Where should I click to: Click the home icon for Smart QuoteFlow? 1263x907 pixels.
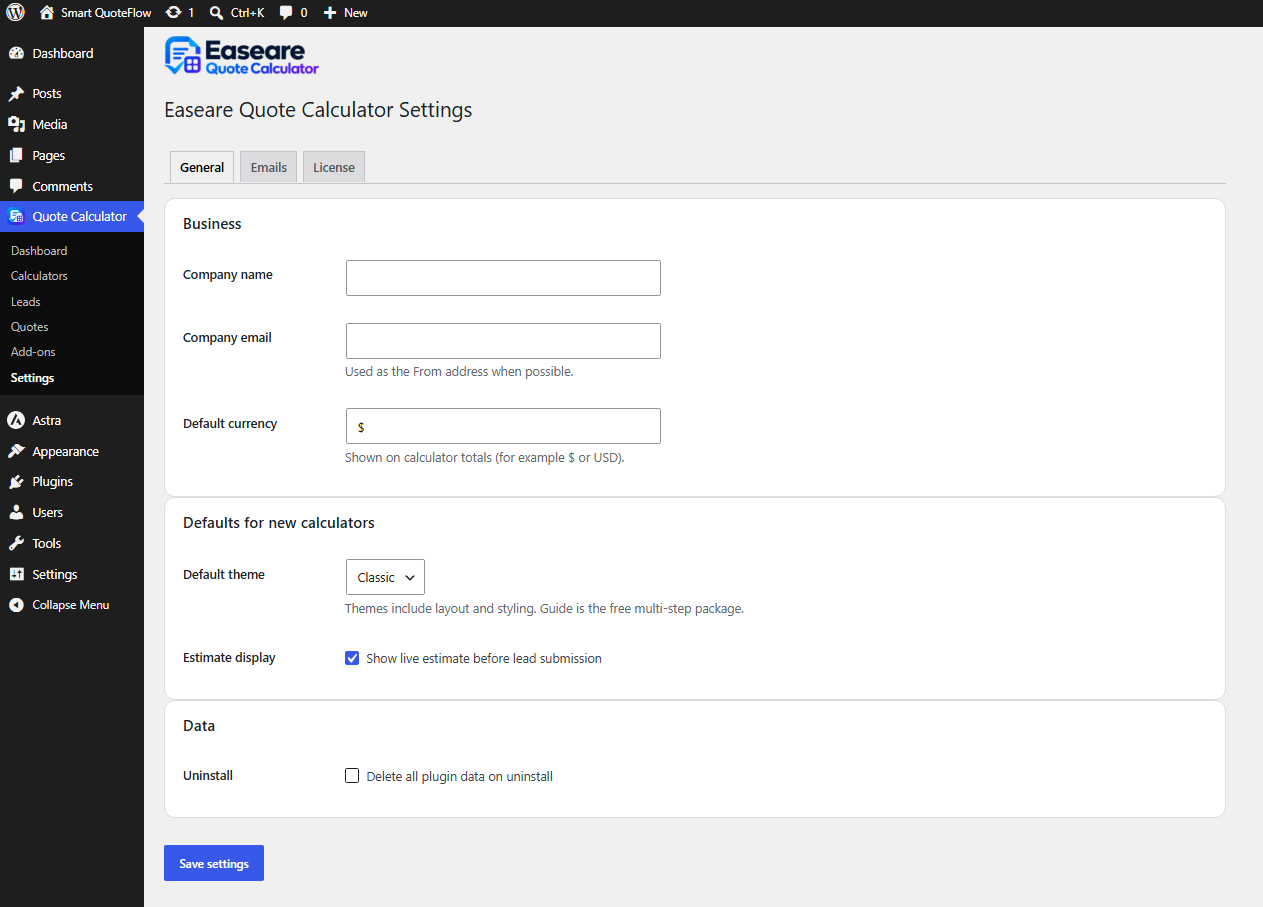coord(46,13)
